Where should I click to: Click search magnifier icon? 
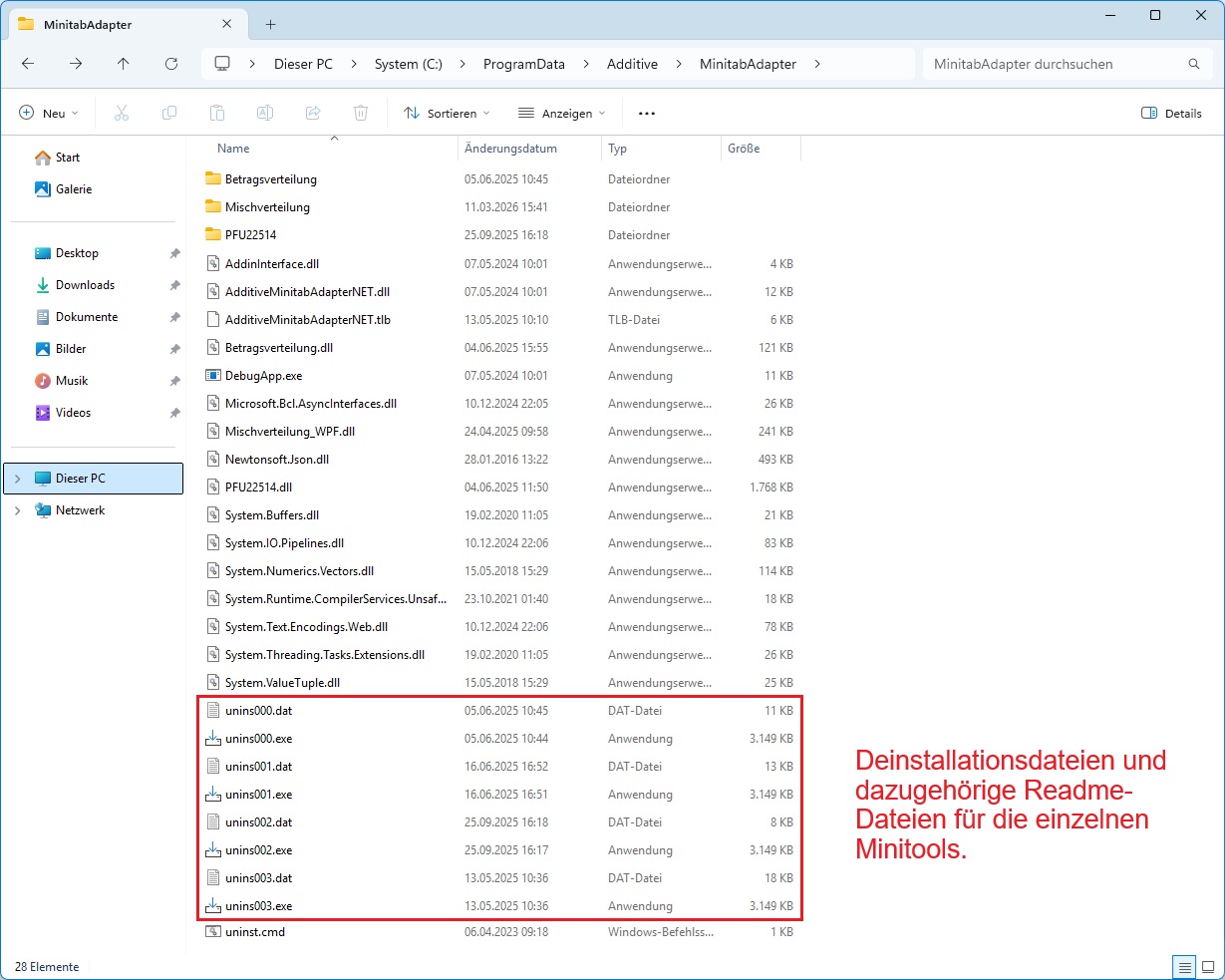[x=1194, y=64]
